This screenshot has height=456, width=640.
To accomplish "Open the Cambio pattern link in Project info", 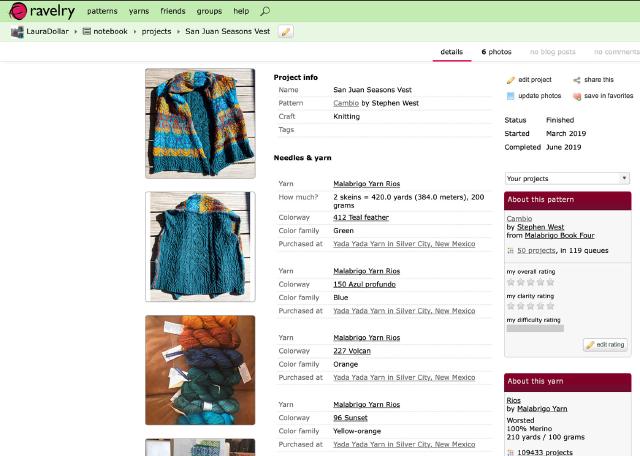I will (x=346, y=103).
